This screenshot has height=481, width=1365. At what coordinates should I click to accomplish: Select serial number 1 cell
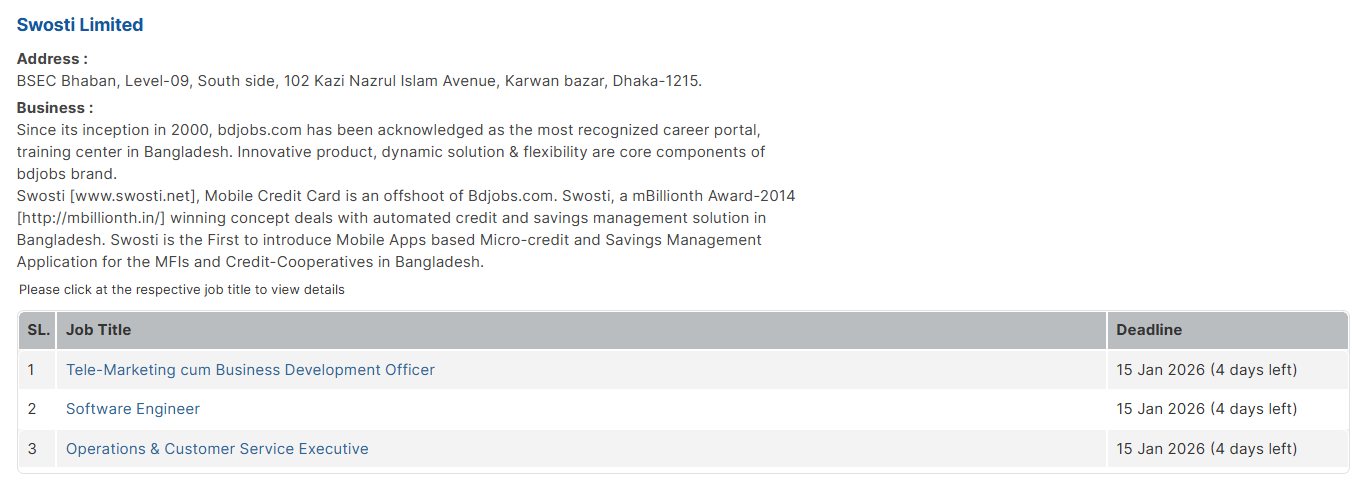(x=32, y=370)
